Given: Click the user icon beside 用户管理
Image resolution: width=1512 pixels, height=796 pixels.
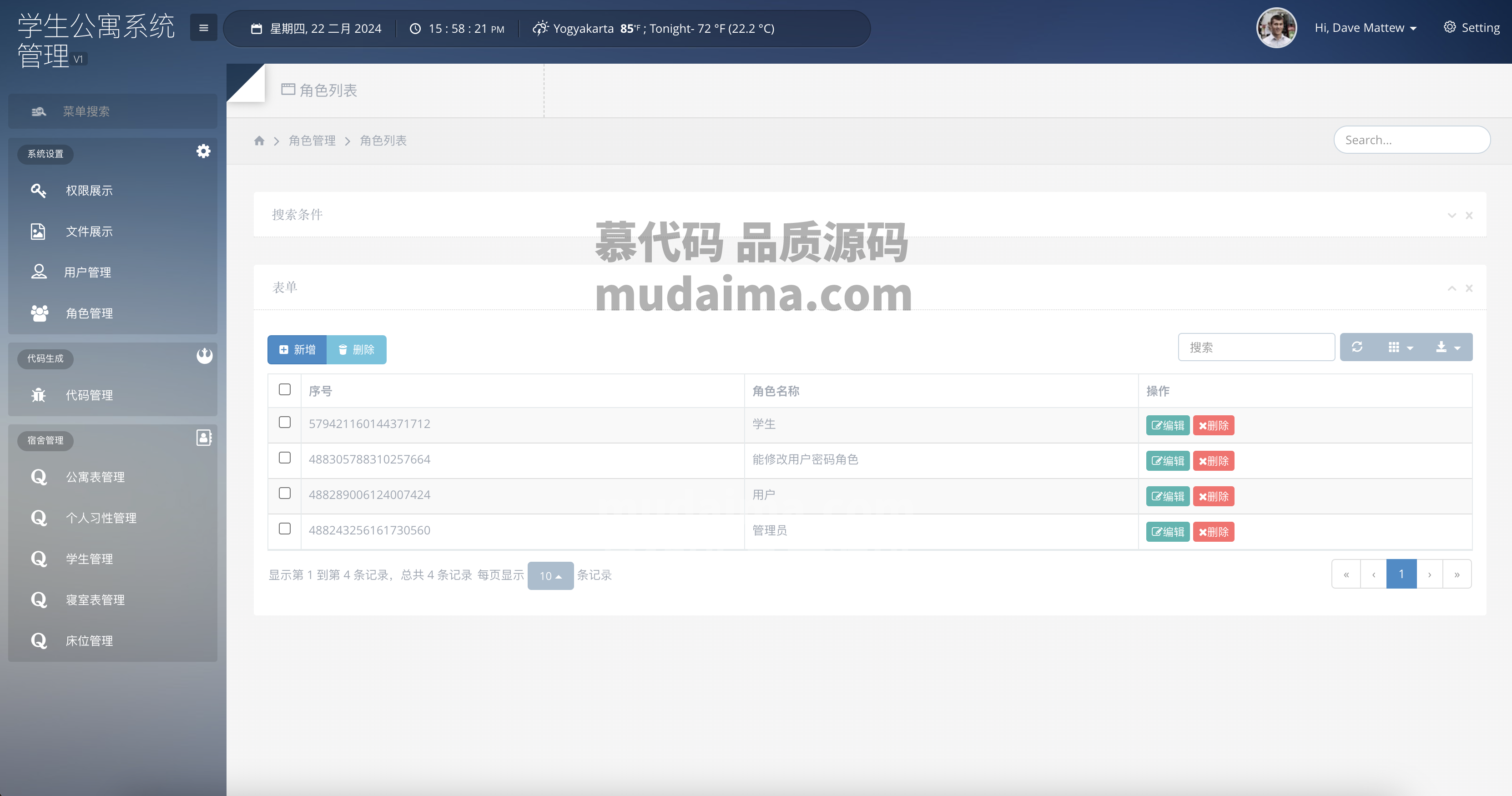Looking at the screenshot, I should click(x=39, y=272).
